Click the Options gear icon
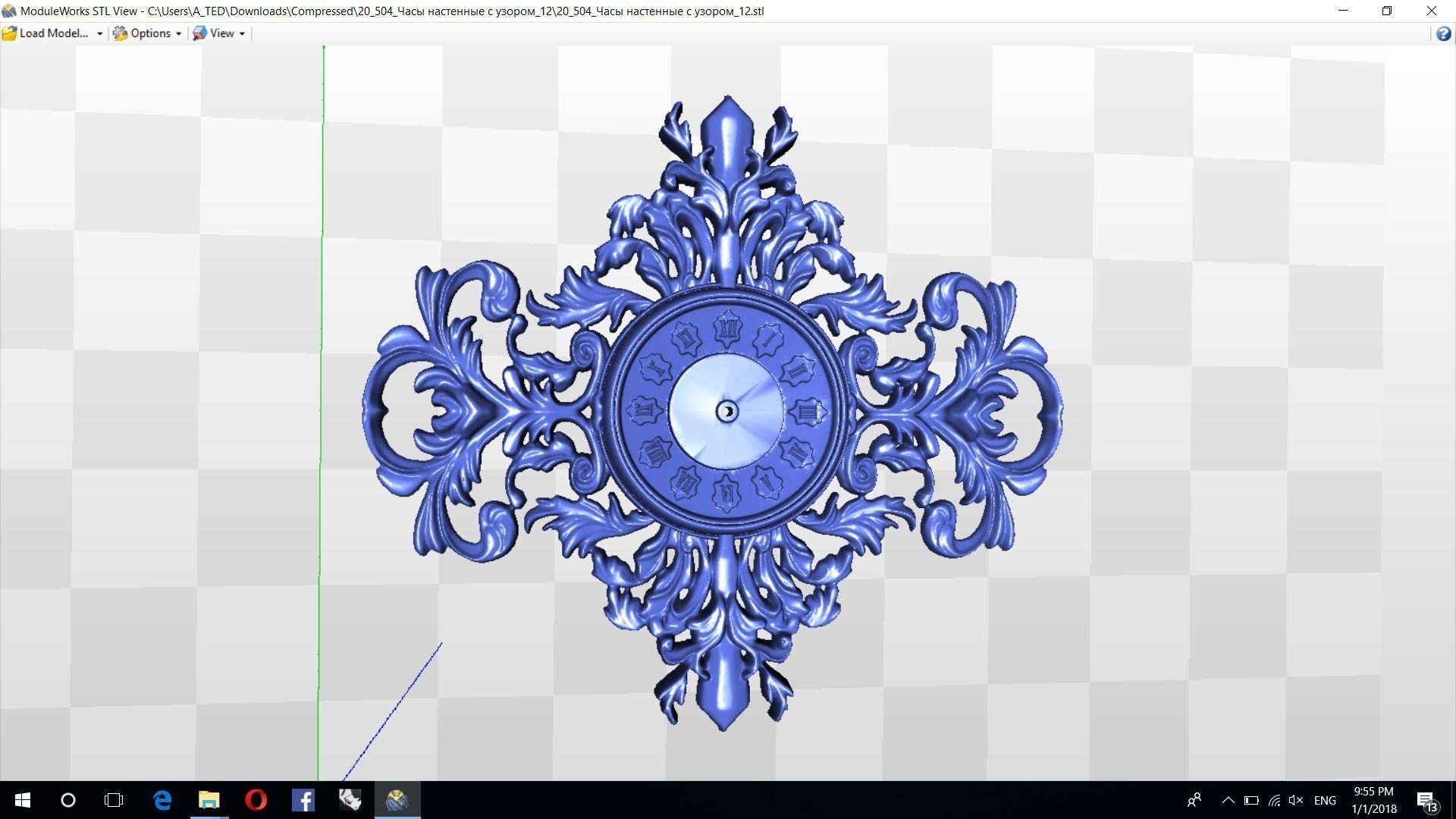The image size is (1456, 819). 120,33
